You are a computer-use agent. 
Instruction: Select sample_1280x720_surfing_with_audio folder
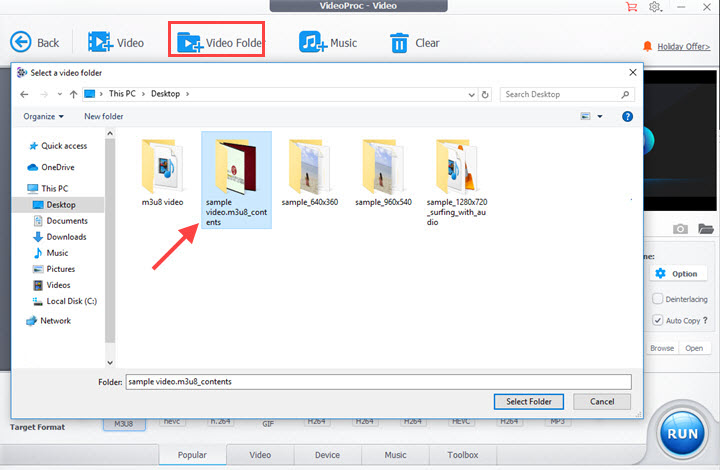[x=457, y=182]
